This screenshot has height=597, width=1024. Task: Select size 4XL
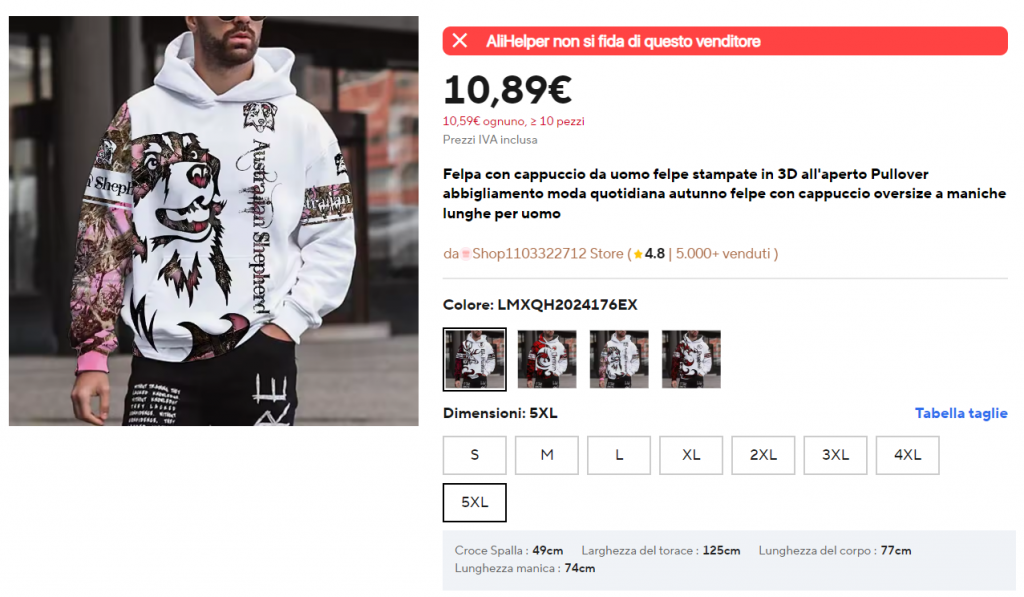[x=908, y=455]
